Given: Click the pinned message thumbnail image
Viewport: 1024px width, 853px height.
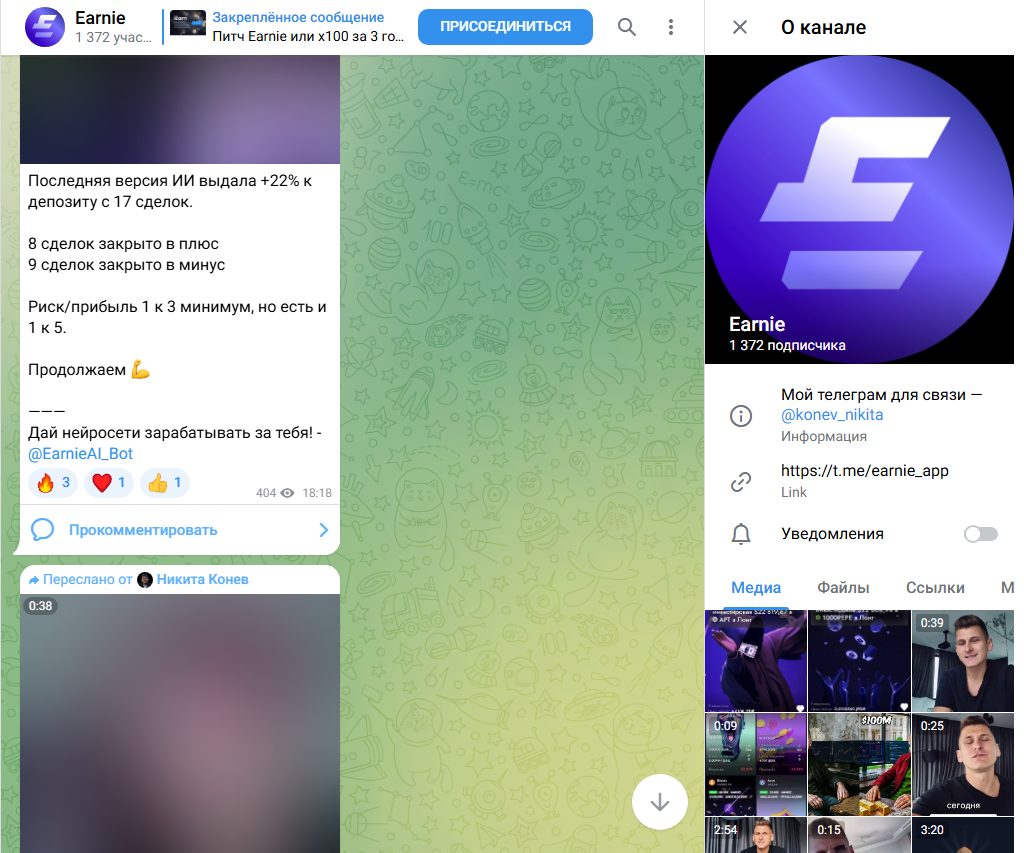Looking at the screenshot, I should point(188,24).
